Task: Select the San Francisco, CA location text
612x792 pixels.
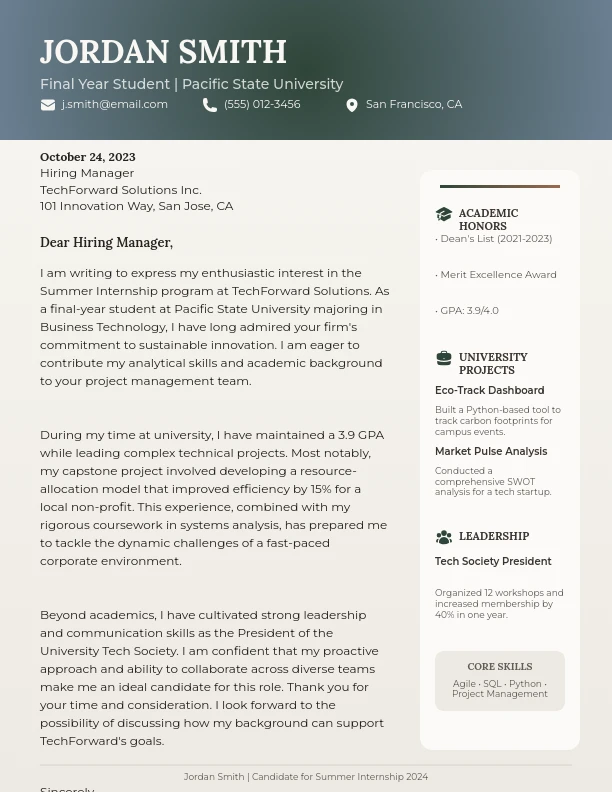Action: point(414,104)
